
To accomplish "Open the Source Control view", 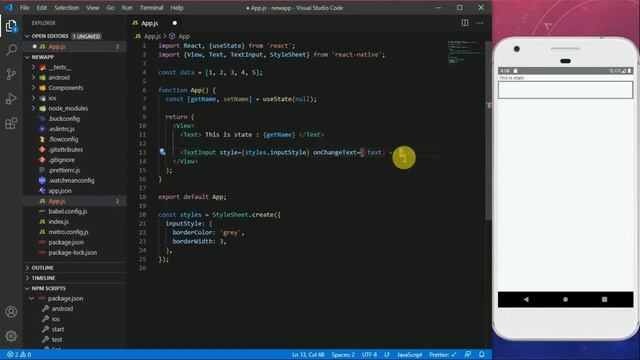I will 11,74.
